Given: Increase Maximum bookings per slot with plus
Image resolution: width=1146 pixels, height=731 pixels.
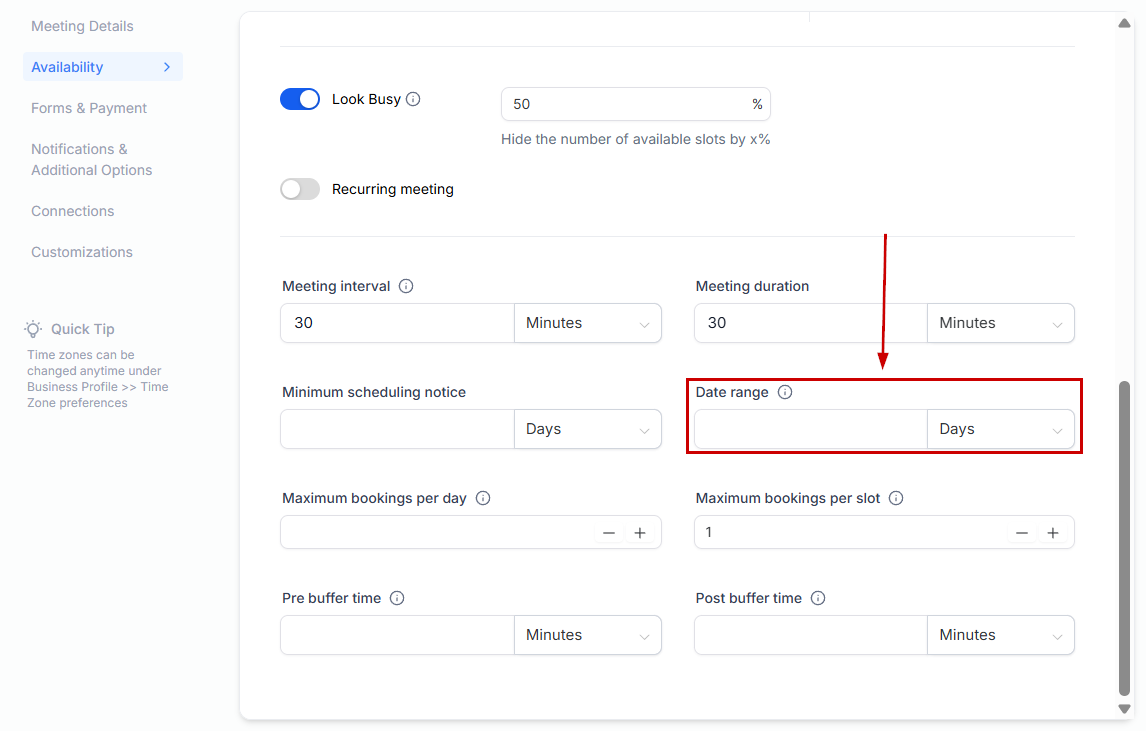Looking at the screenshot, I should 1053,533.
